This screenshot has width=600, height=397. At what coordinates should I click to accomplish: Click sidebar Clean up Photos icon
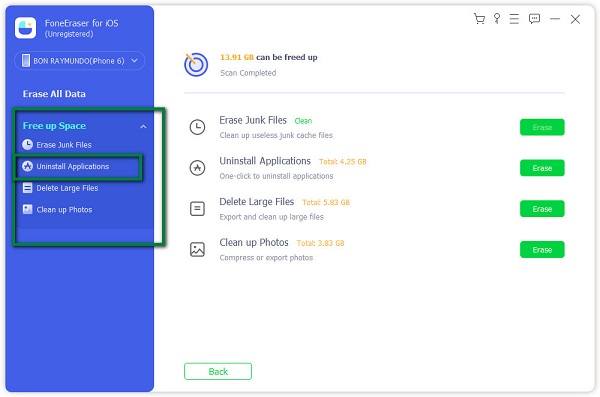(27, 209)
